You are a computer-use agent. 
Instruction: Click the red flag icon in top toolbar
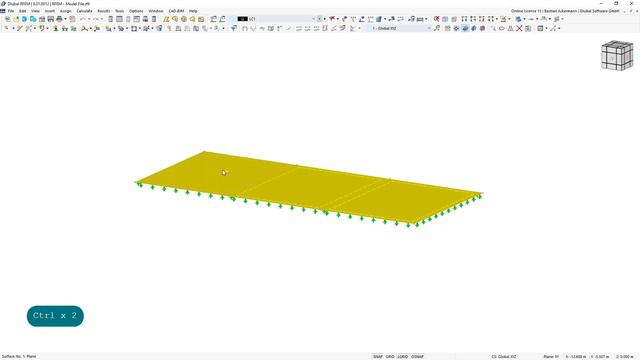tap(332, 19)
